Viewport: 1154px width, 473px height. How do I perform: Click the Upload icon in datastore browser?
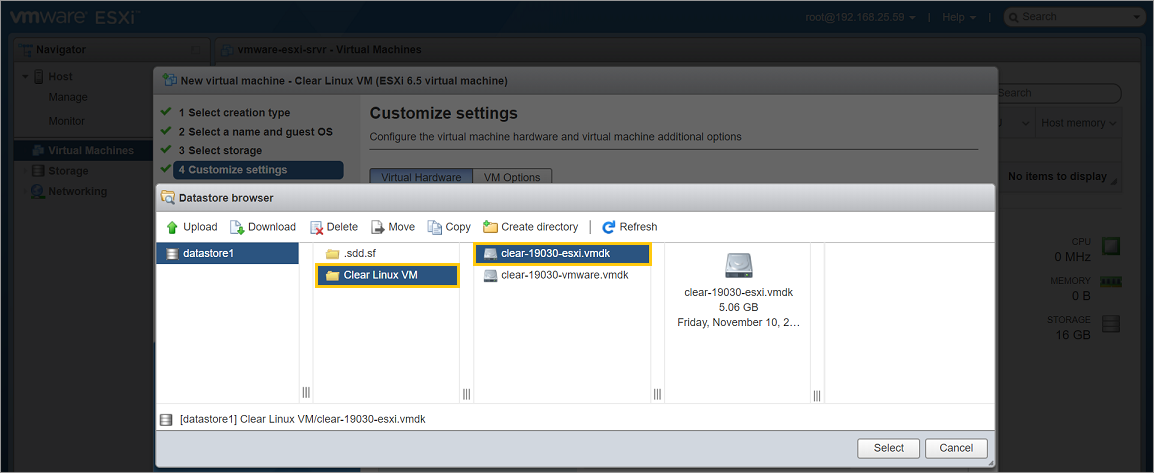tap(172, 227)
